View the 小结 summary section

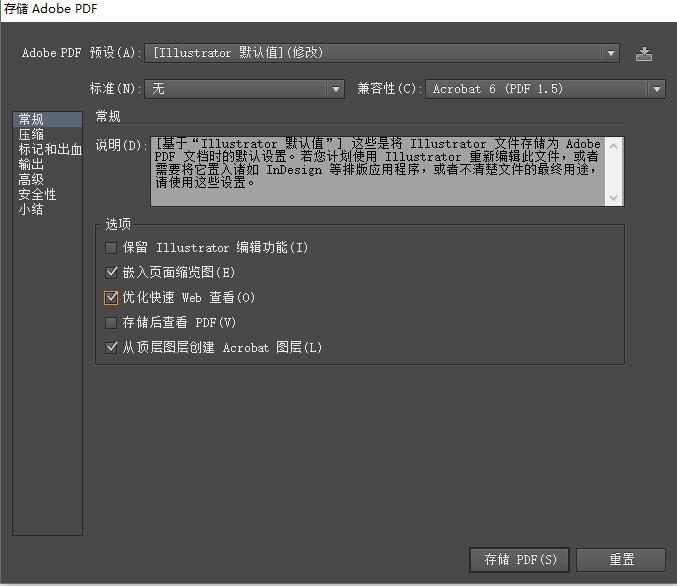coord(31,209)
